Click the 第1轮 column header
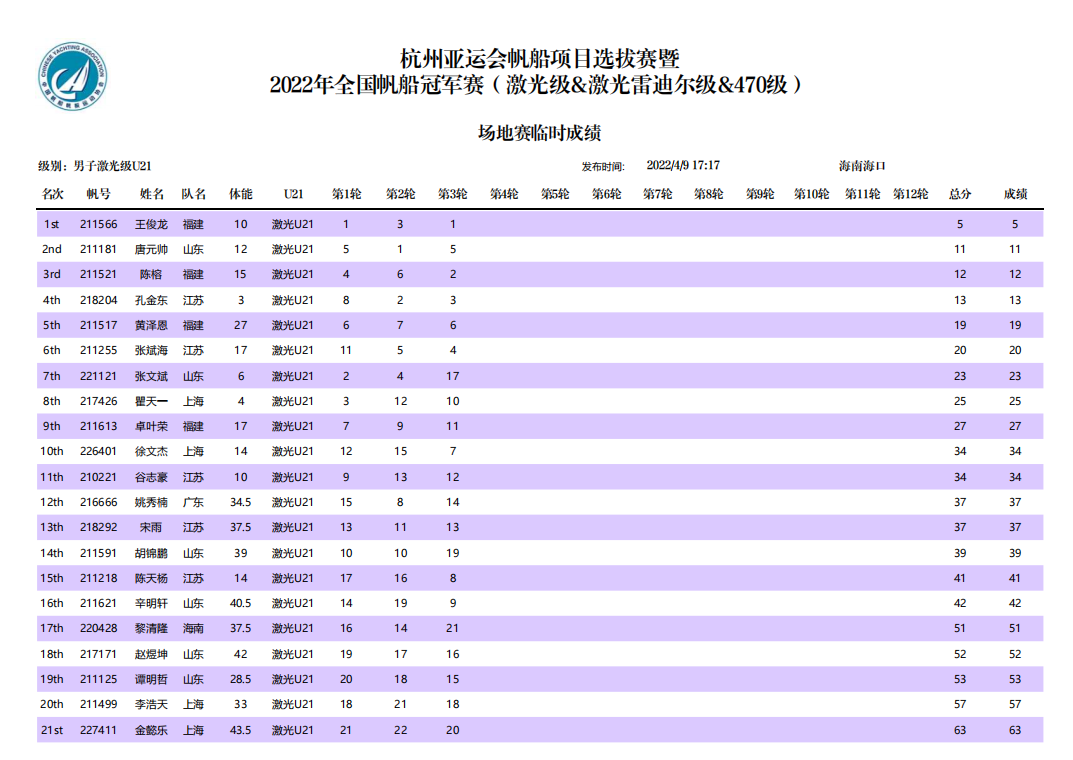The width and height of the screenshot is (1073, 760). tap(346, 194)
